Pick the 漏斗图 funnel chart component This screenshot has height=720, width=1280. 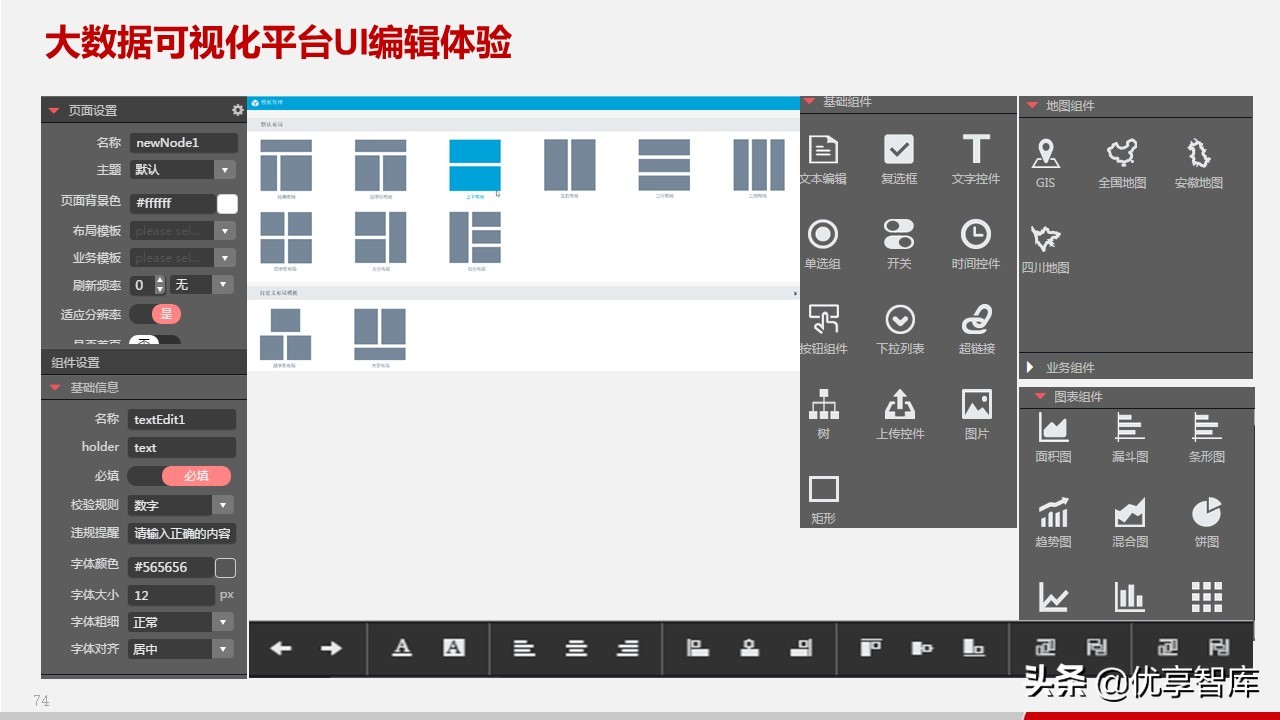pyautogui.click(x=1130, y=437)
